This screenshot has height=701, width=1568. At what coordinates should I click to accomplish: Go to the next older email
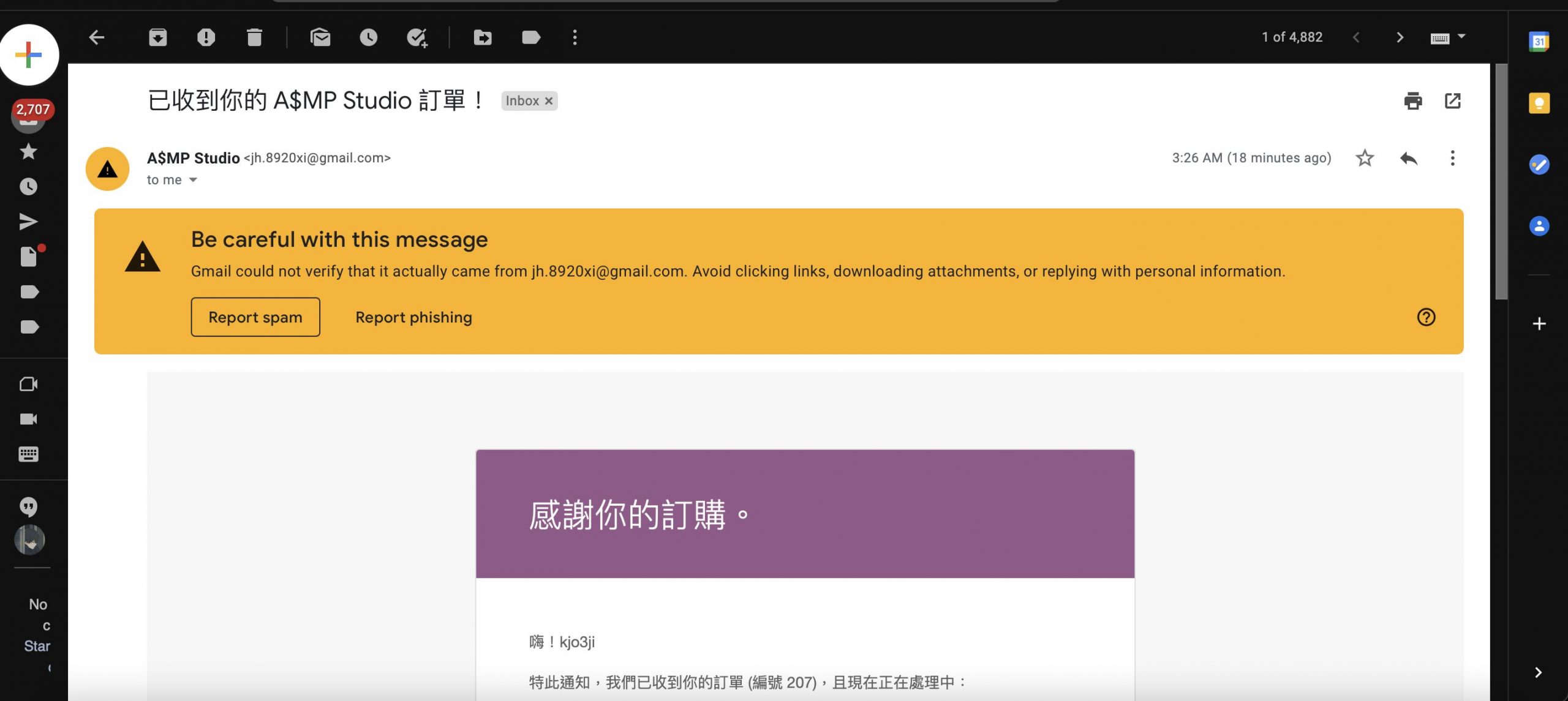[1400, 37]
